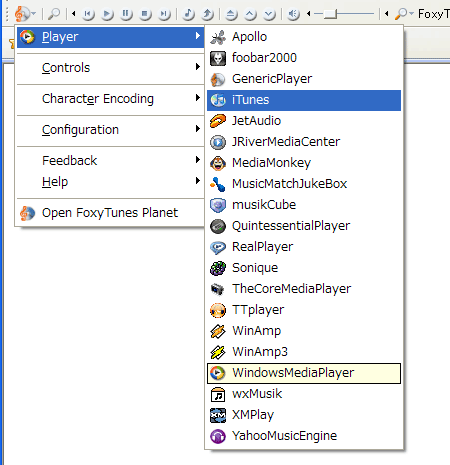
Task: Go to previous track icon
Action: (88, 14)
